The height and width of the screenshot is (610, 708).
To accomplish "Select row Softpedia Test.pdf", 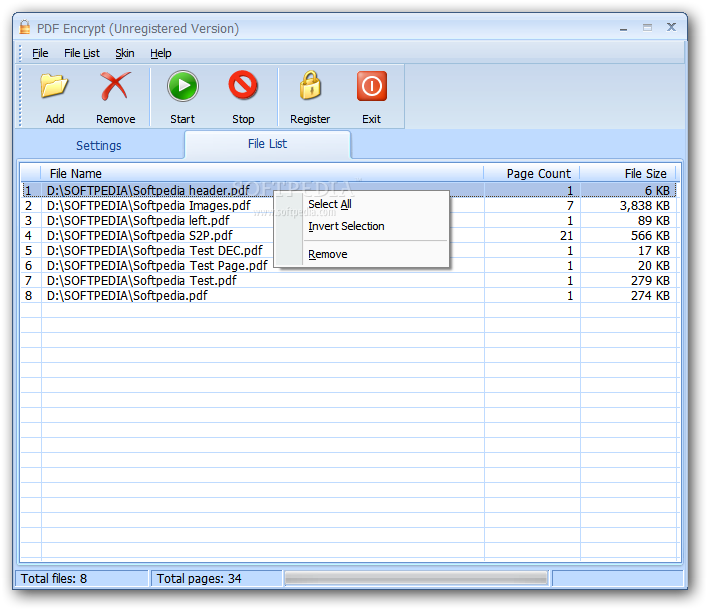I will point(349,280).
